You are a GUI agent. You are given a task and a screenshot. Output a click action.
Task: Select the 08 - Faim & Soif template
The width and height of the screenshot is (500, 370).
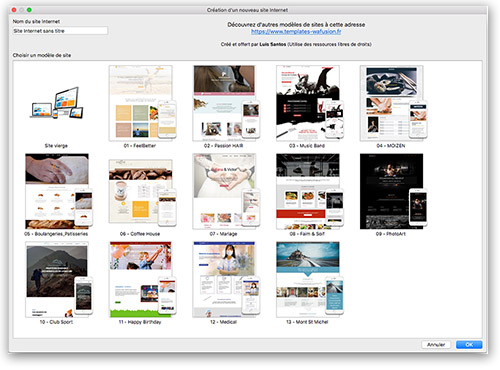coord(310,191)
